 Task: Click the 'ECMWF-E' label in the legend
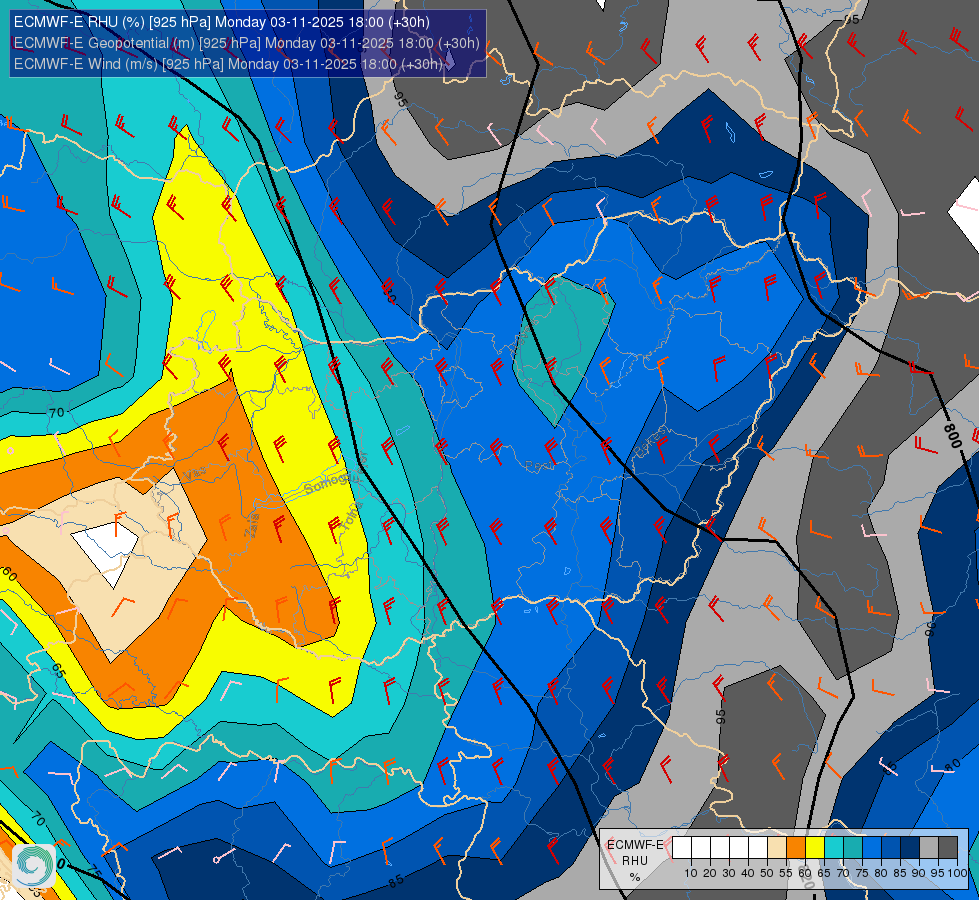click(635, 845)
